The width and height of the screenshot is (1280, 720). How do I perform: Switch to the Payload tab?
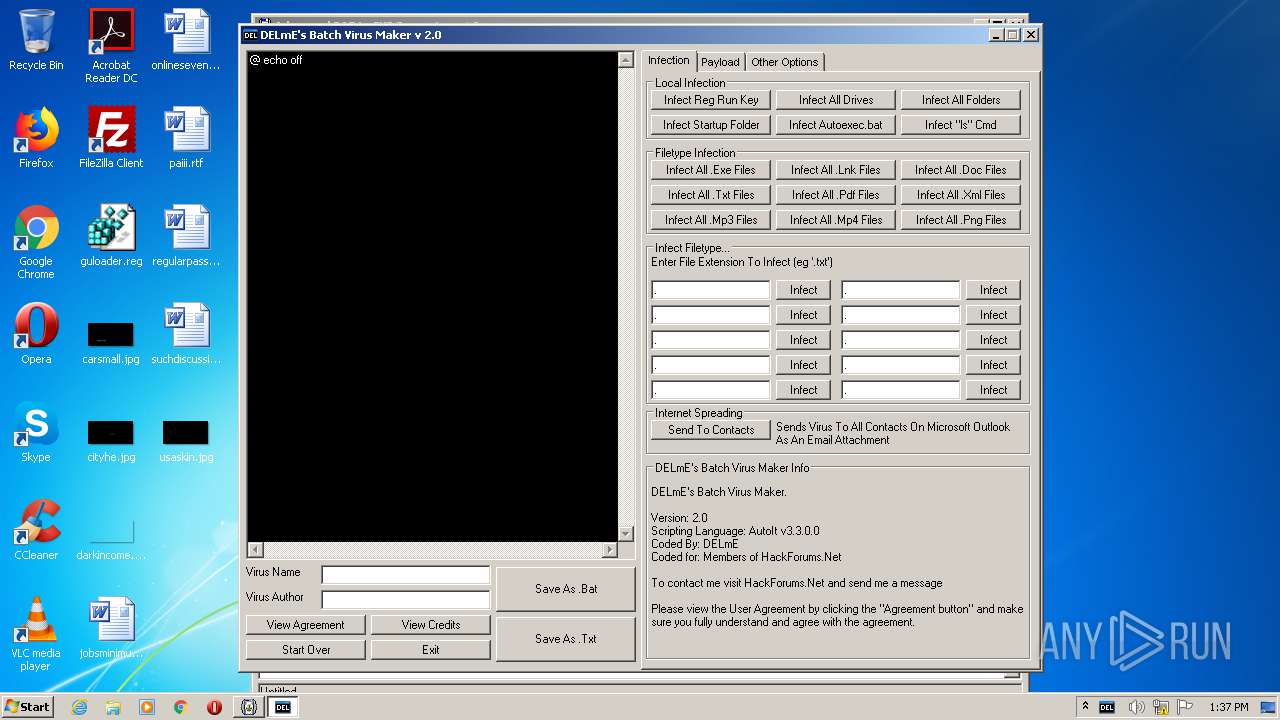[x=720, y=62]
